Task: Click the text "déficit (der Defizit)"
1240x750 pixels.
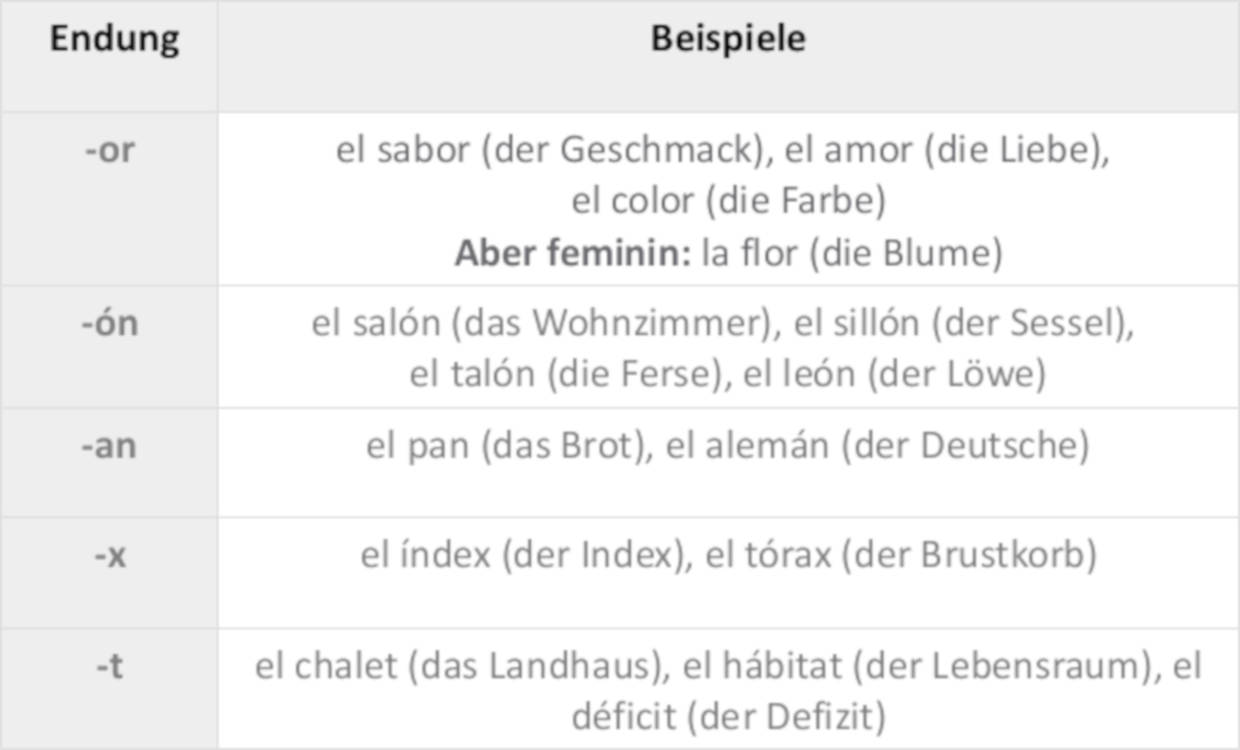Action: [728, 716]
